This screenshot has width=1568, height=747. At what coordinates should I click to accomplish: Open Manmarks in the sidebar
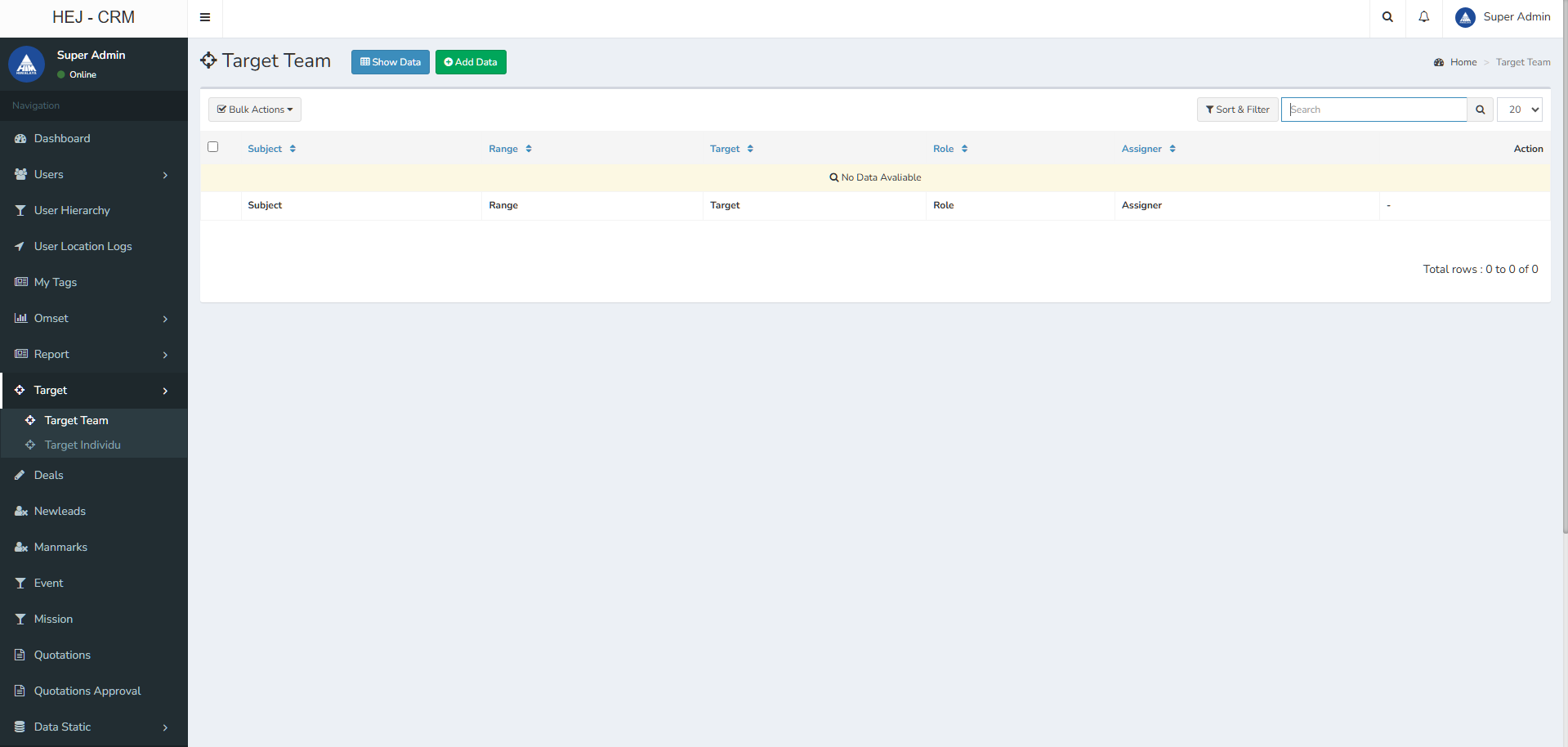(x=94, y=547)
